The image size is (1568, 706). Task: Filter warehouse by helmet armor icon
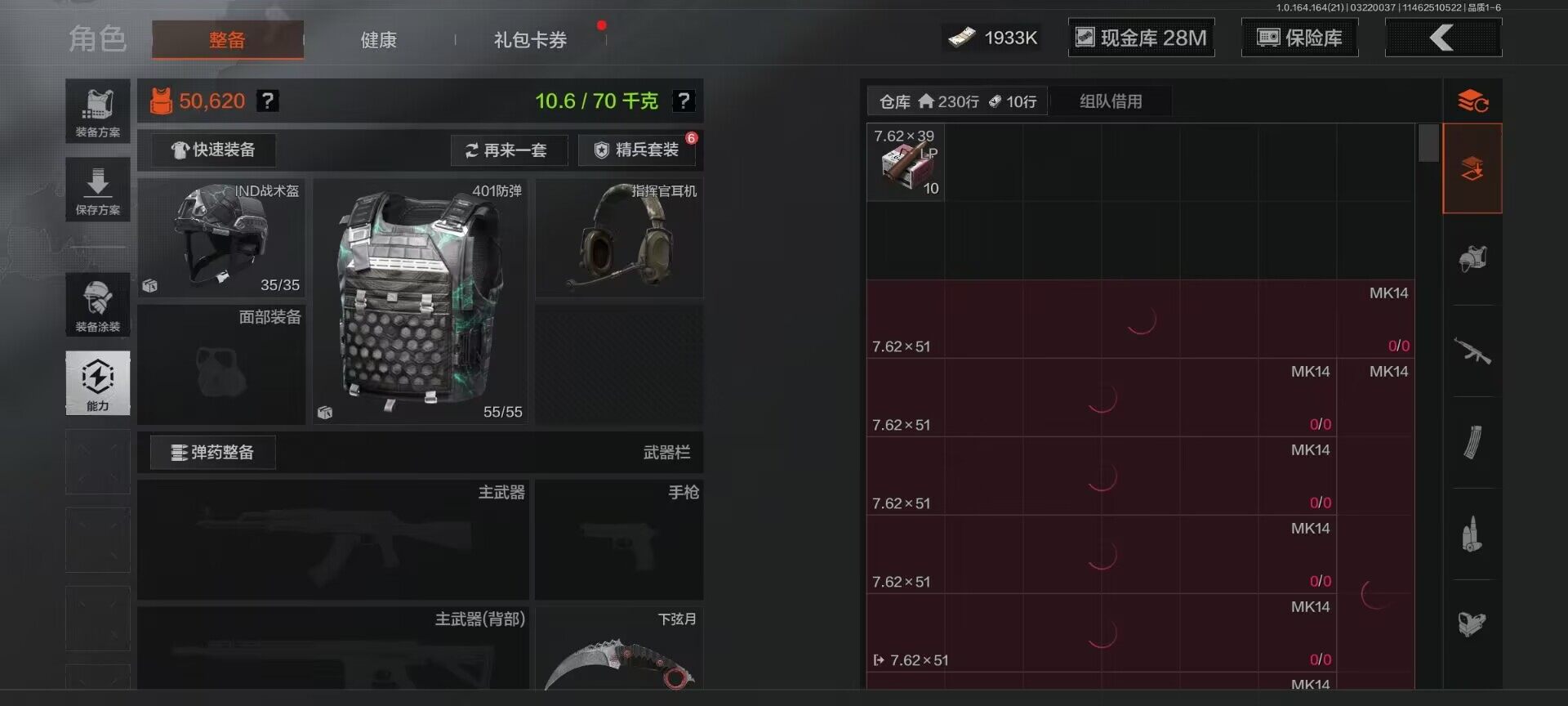[1472, 260]
